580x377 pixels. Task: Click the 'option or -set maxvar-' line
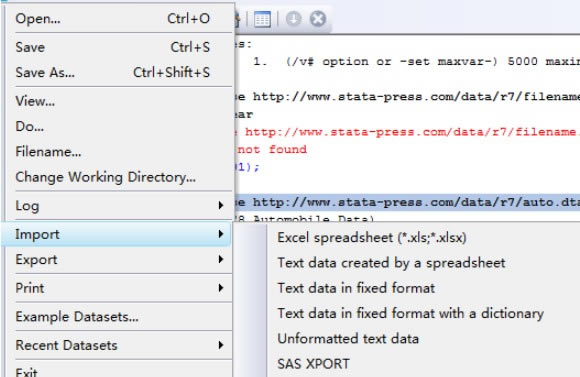coord(416,61)
